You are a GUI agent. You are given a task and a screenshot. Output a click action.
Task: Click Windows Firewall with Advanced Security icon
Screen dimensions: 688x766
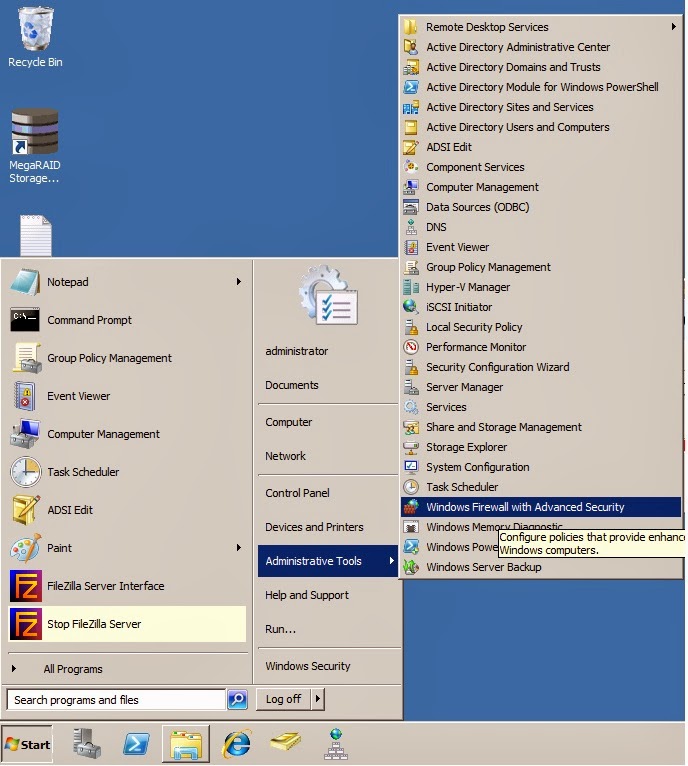coord(411,507)
